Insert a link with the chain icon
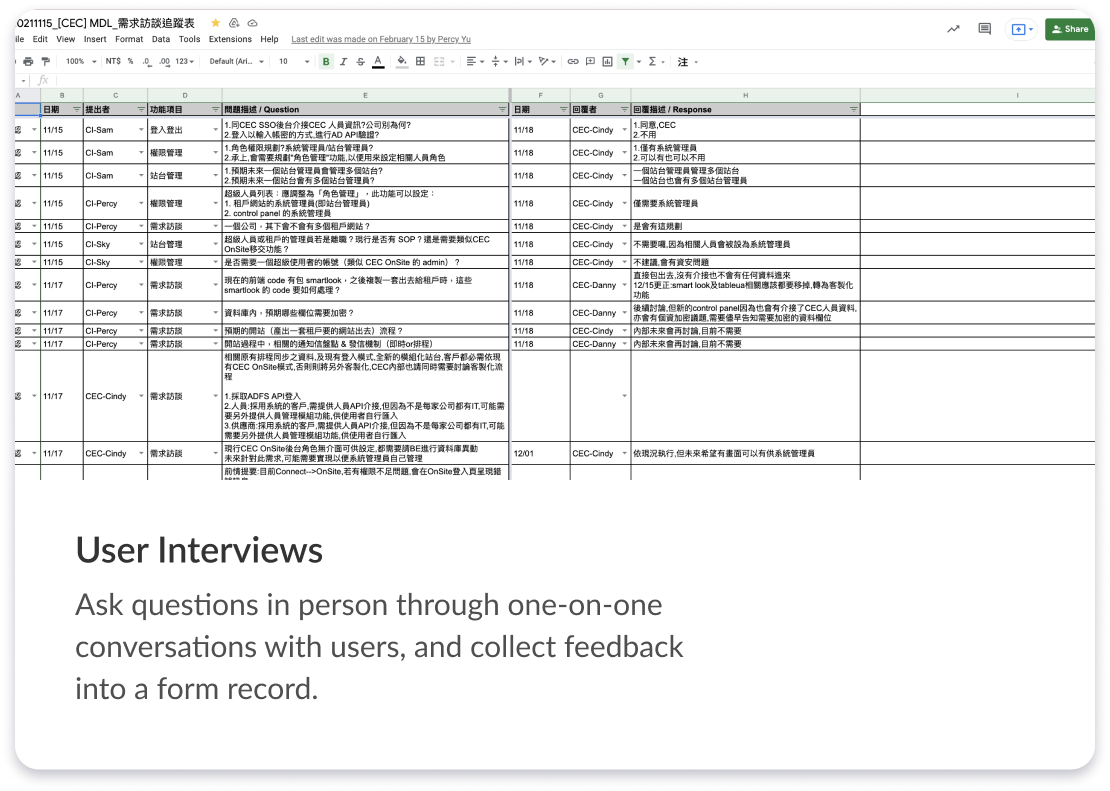 pos(573,62)
